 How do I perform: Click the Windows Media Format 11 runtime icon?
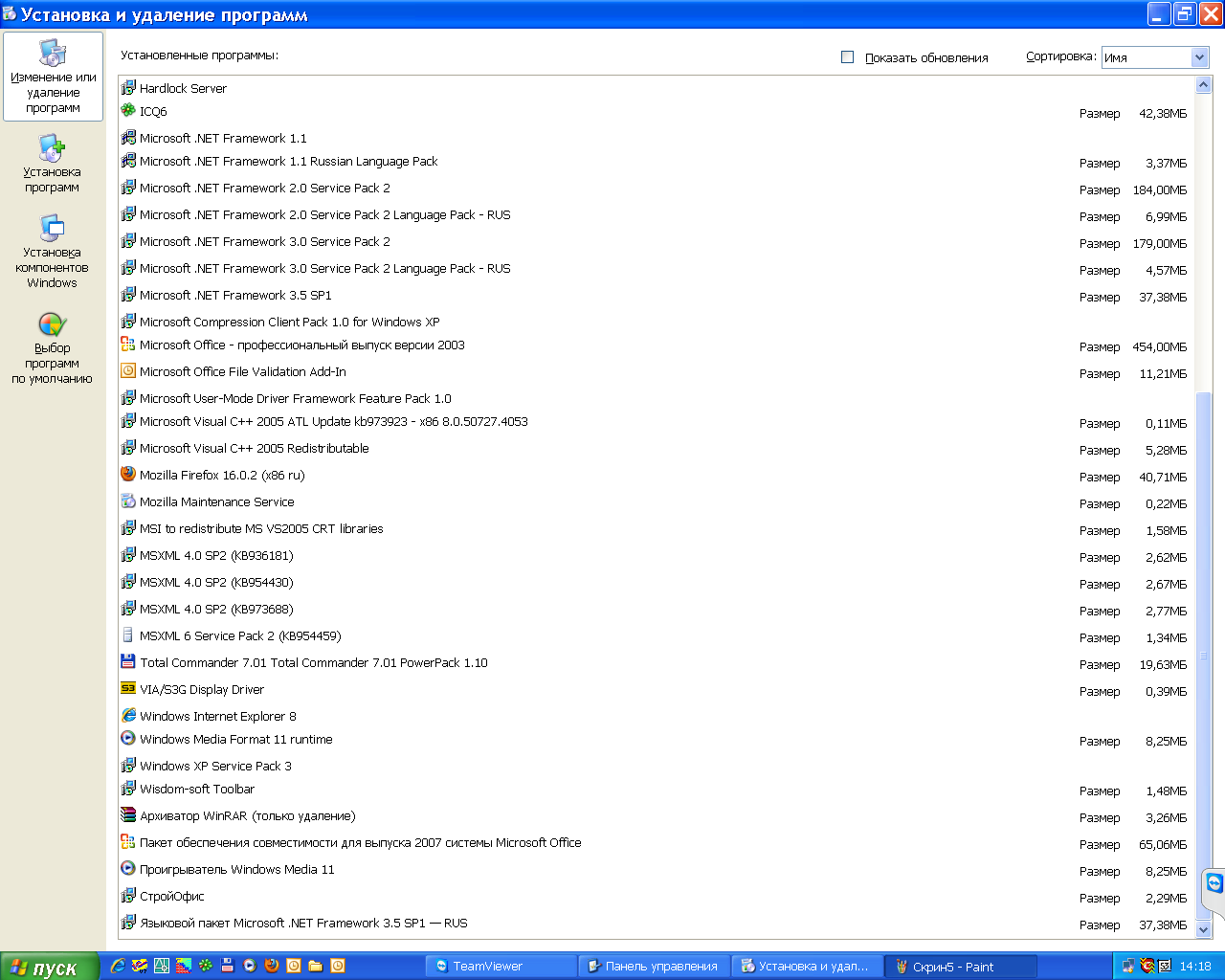point(128,738)
